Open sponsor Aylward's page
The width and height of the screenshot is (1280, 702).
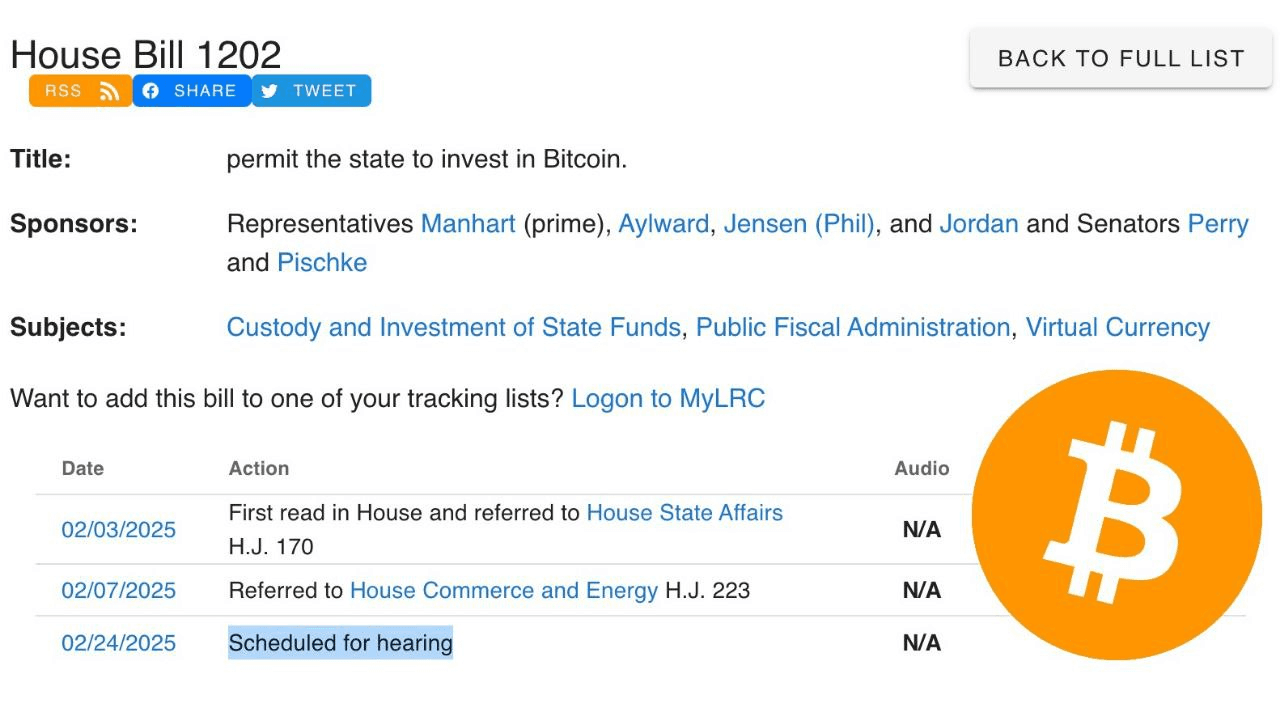[x=663, y=223]
